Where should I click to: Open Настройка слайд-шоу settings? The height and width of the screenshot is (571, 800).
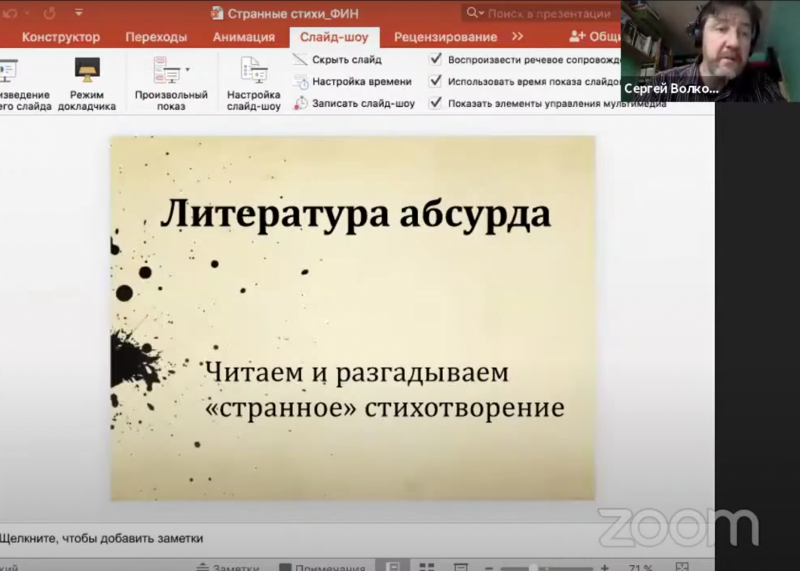coord(253,83)
